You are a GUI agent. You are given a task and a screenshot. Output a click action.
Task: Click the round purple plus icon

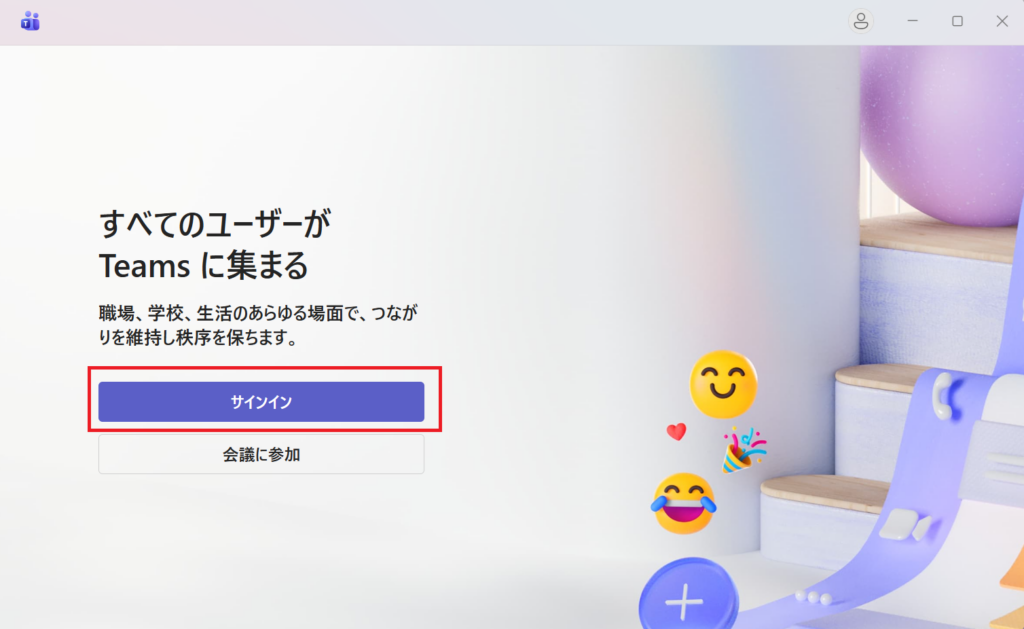click(687, 594)
